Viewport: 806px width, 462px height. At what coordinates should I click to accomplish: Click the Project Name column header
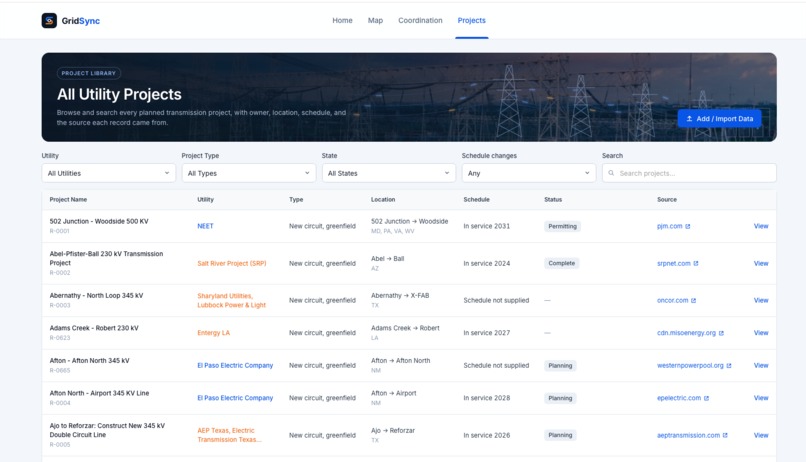(x=68, y=199)
